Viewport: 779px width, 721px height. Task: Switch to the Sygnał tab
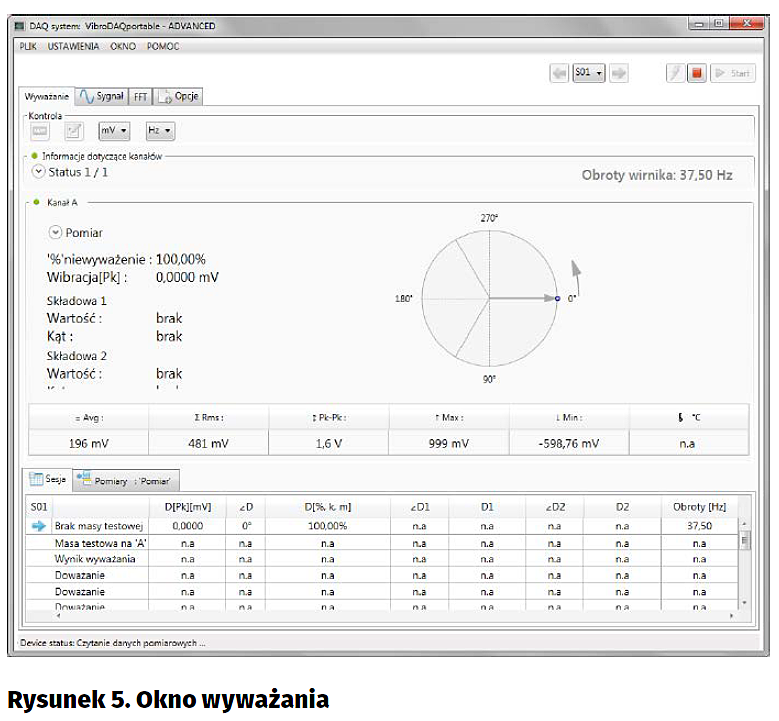pyautogui.click(x=102, y=96)
